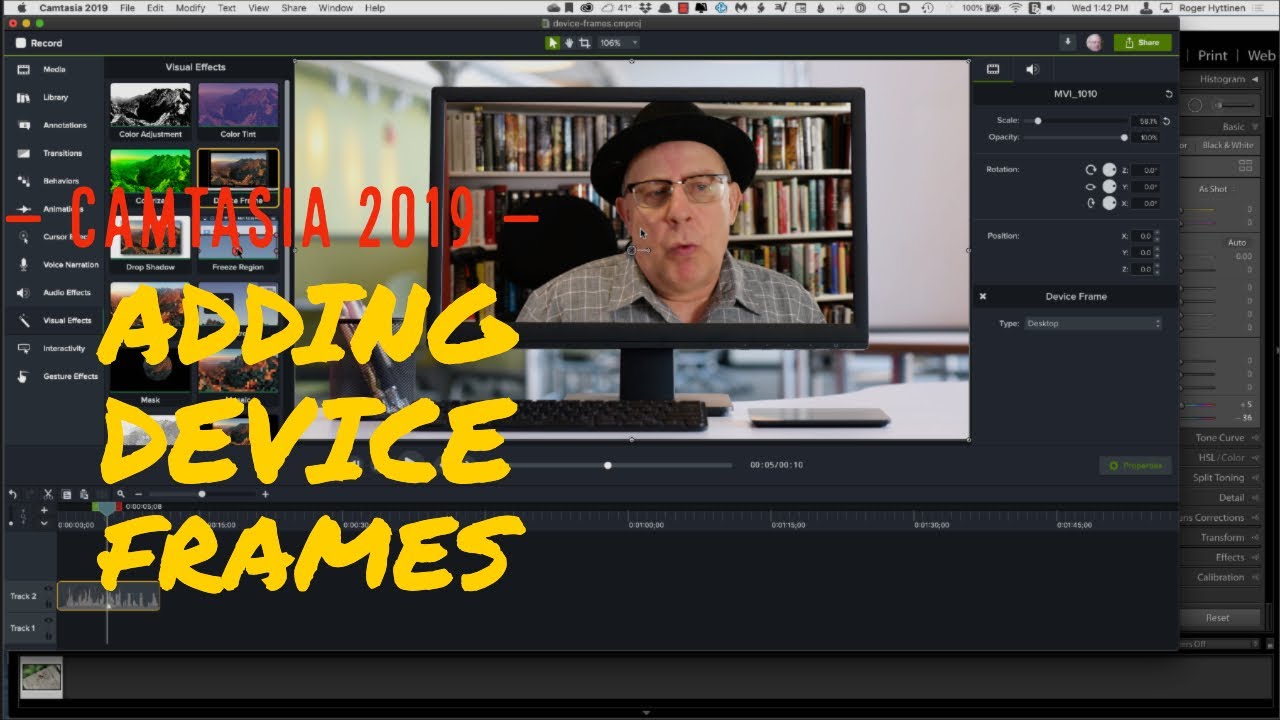
Task: Toggle Track 2 visibility eye
Action: point(48,590)
